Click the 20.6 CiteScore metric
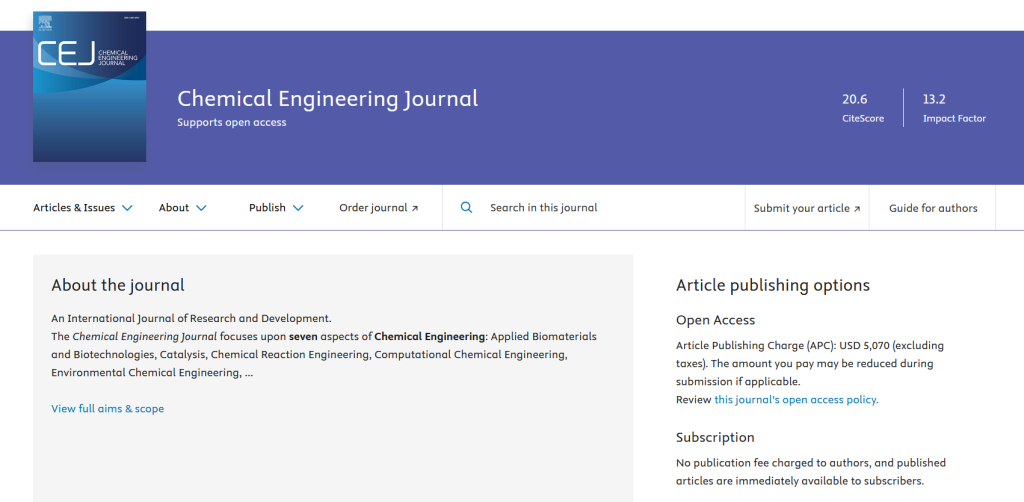 point(855,99)
